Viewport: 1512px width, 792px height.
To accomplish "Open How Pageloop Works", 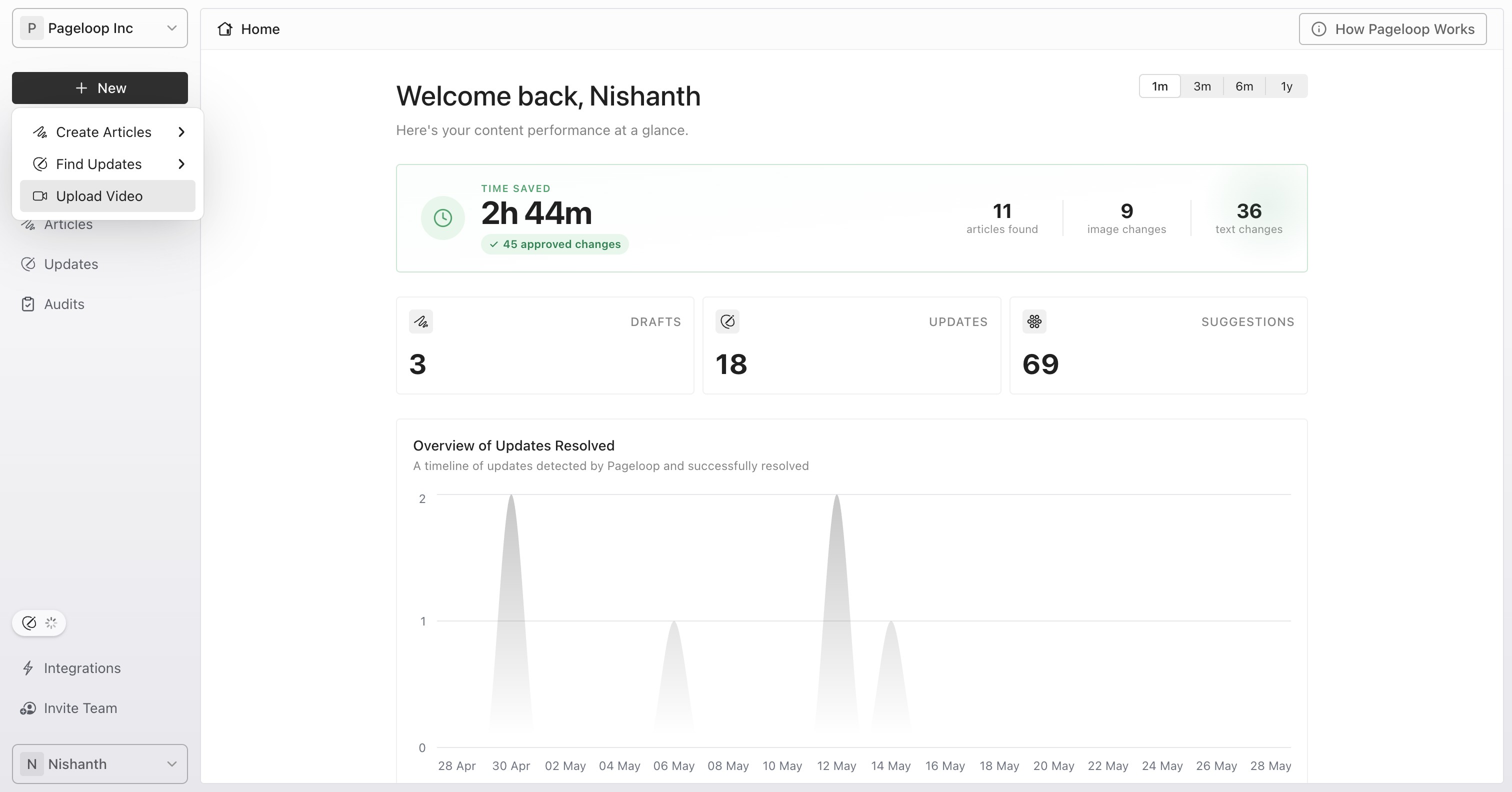I will (x=1392, y=29).
